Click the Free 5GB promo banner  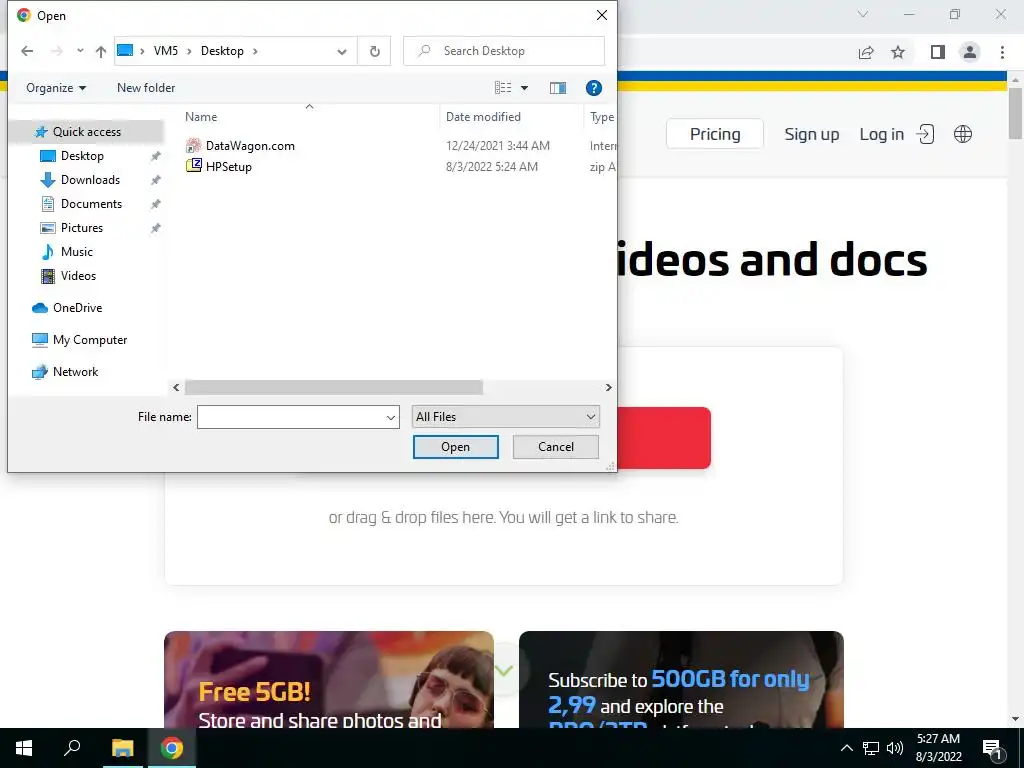pos(328,679)
